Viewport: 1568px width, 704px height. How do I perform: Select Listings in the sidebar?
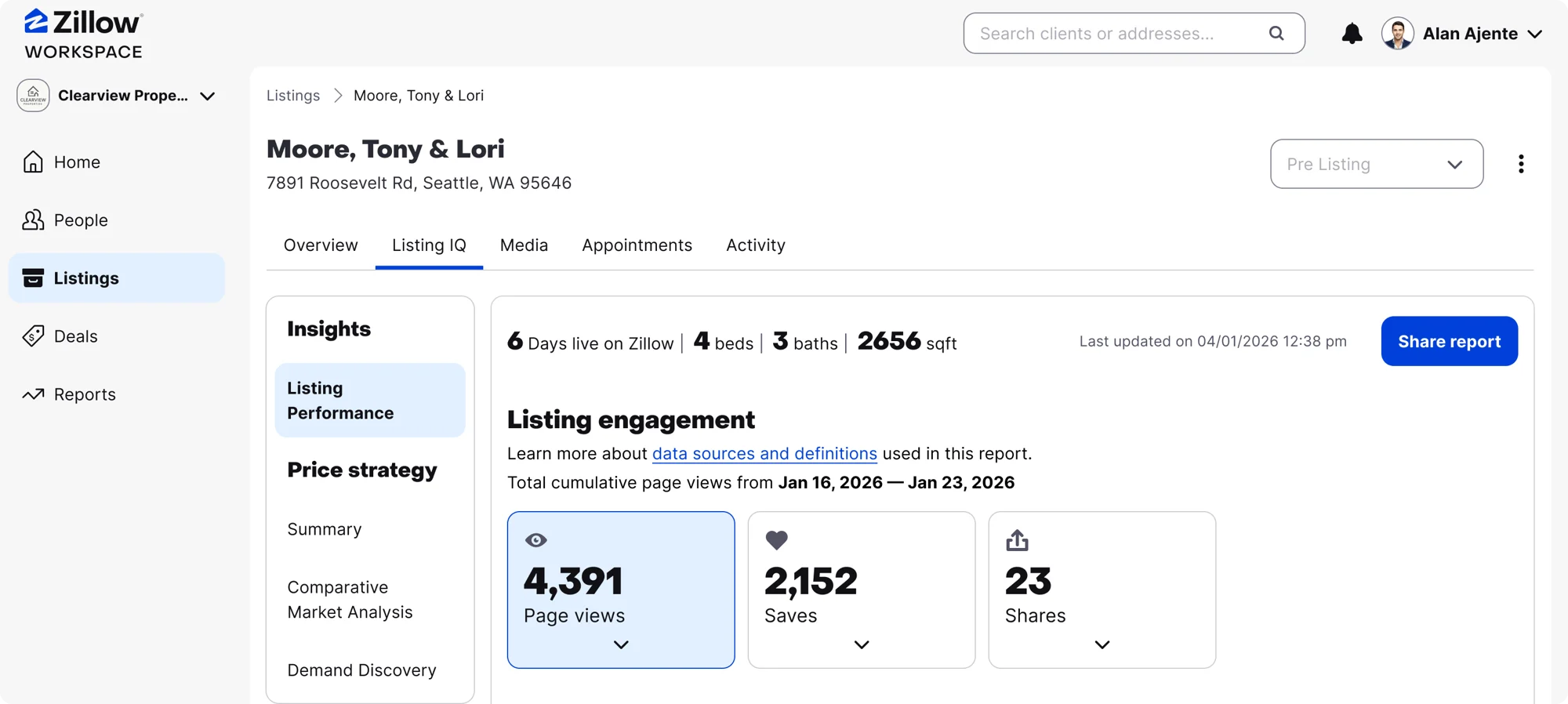pos(116,278)
